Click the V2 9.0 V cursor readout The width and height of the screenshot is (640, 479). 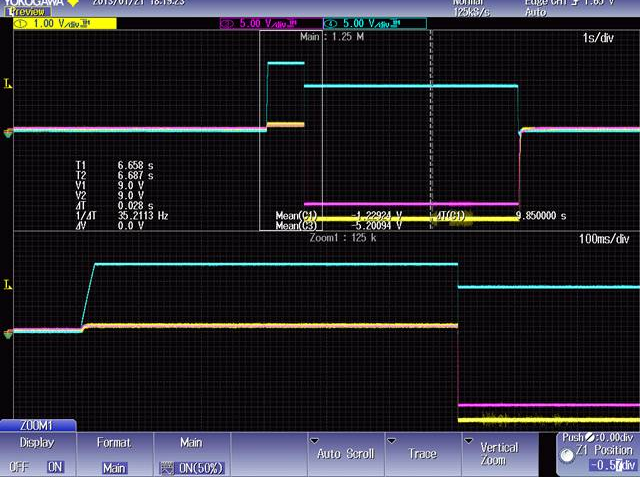109,195
